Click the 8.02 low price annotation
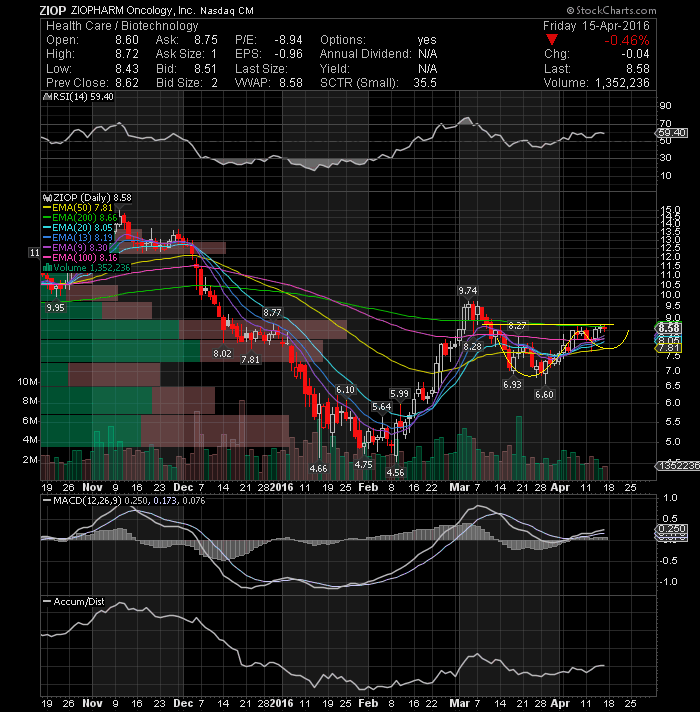Viewport: 700px width, 712px height. point(222,353)
